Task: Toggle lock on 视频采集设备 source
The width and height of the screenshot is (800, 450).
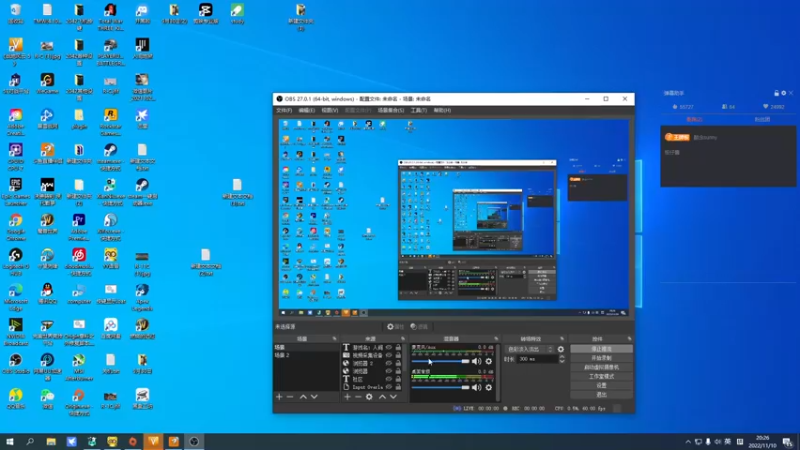Action: [398, 356]
